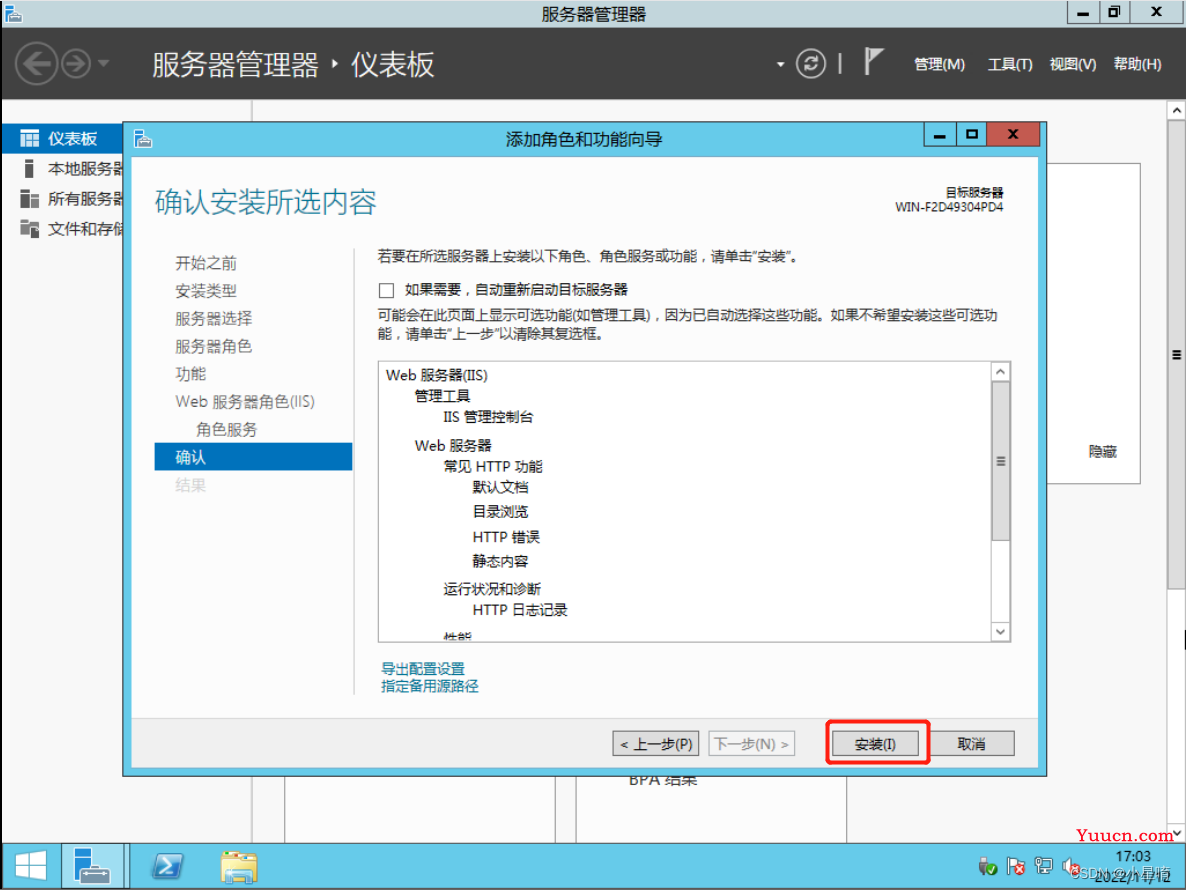Open the 工具(T) menu
1186x890 pixels.
point(1010,65)
